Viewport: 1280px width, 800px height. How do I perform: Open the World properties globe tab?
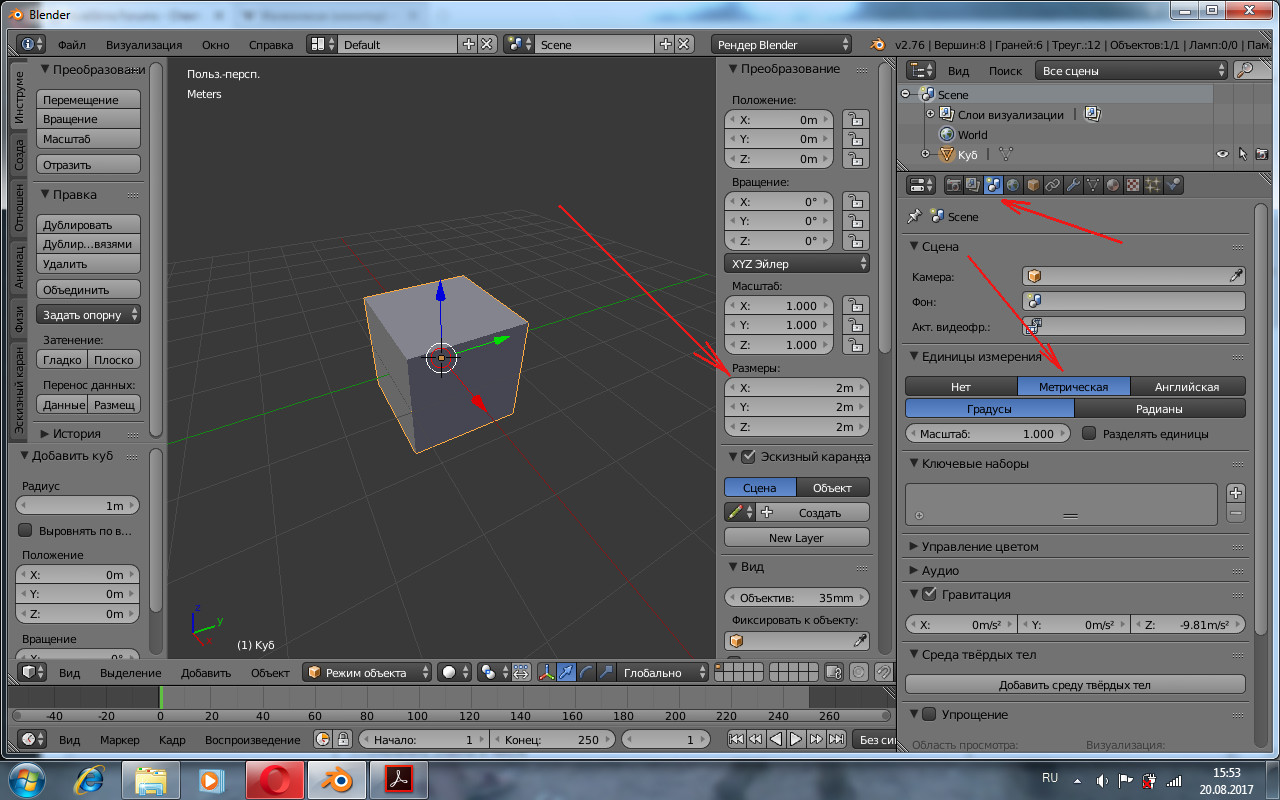point(1014,185)
